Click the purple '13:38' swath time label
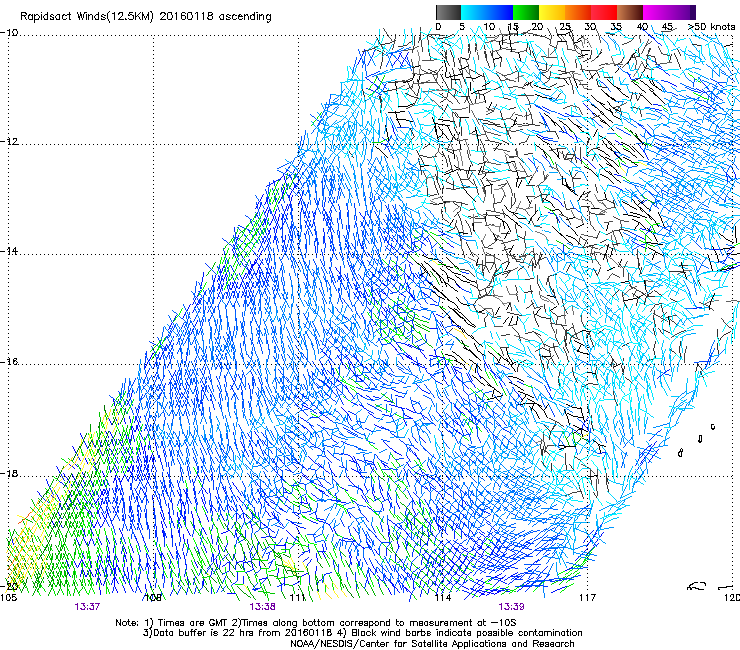The width and height of the screenshot is (740, 650). [x=262, y=607]
